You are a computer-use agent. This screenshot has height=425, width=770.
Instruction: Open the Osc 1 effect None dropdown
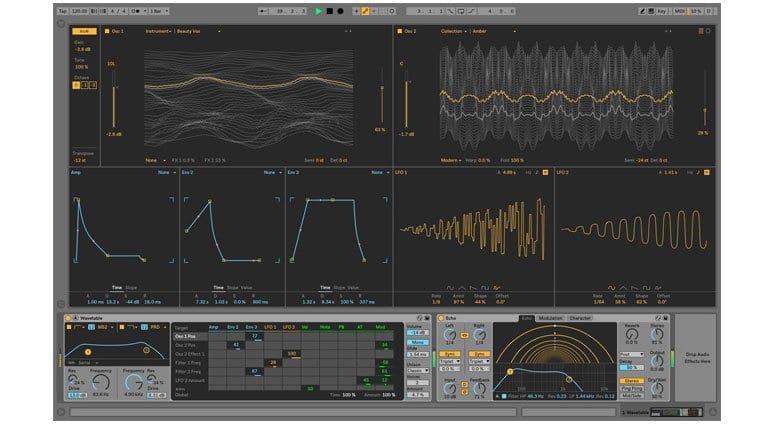pos(155,160)
